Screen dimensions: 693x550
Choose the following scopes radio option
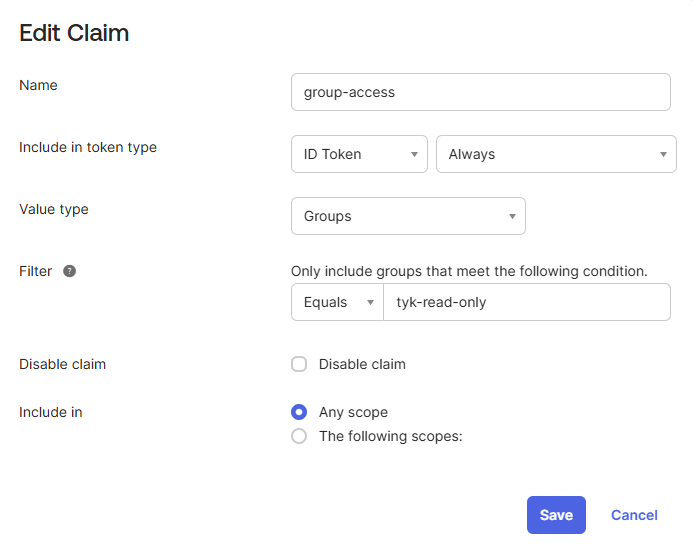pos(299,436)
